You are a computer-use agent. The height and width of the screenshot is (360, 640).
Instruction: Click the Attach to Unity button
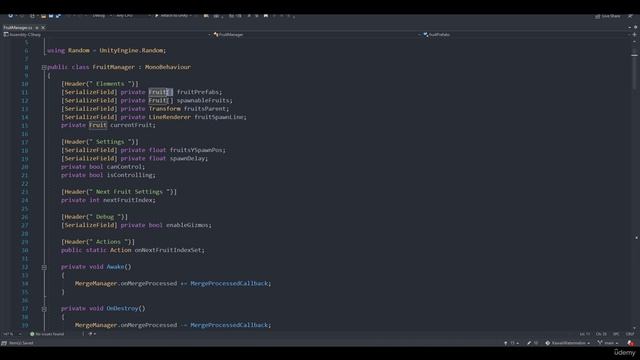click(173, 16)
